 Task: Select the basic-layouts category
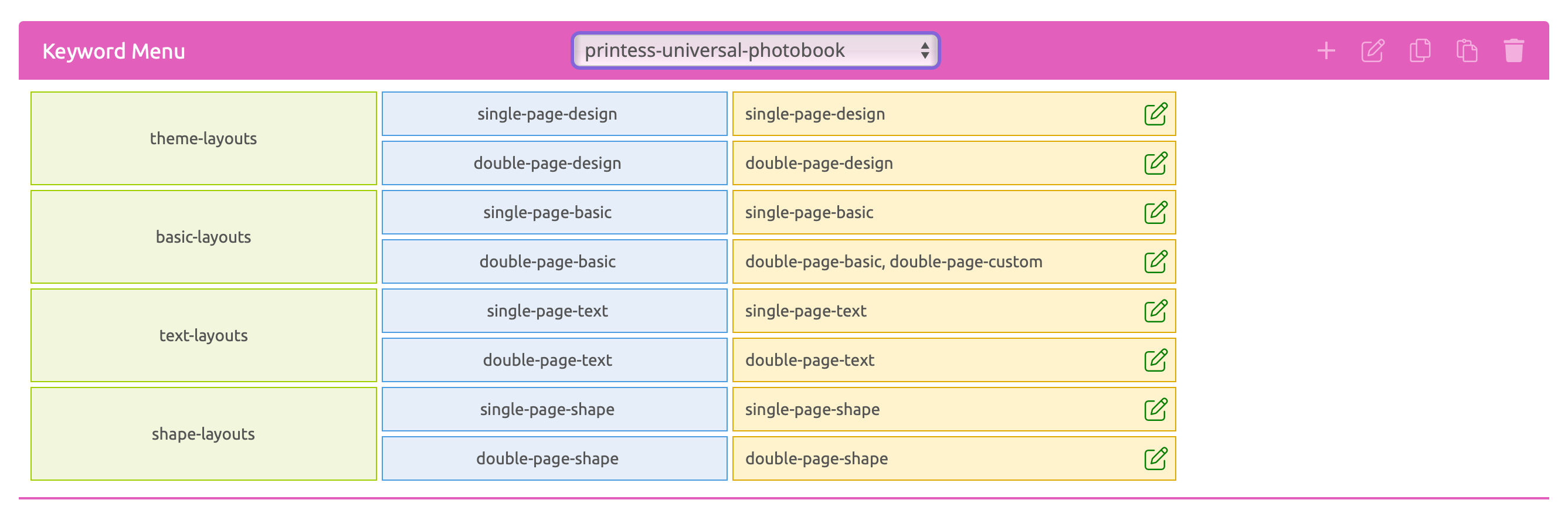tap(203, 237)
